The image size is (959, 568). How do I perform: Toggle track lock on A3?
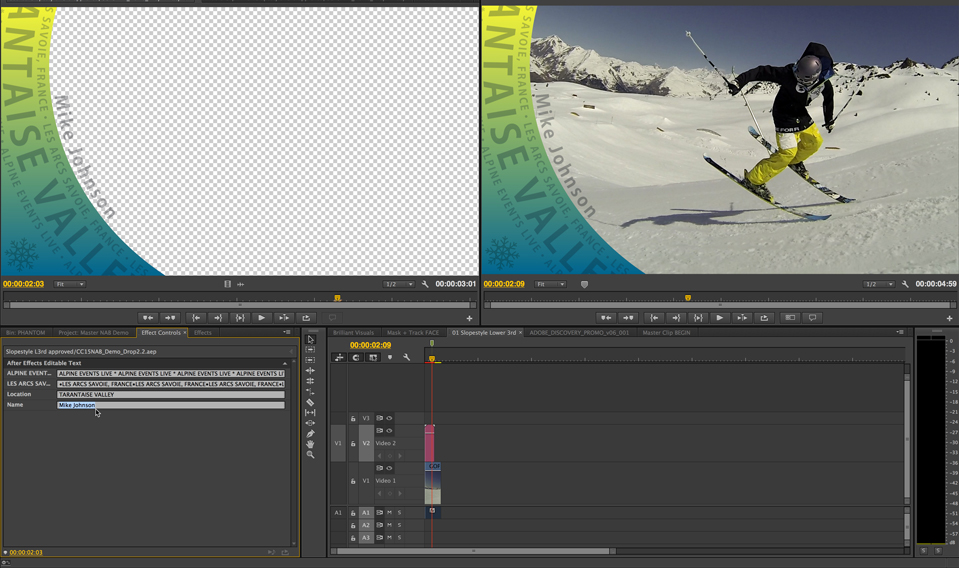click(x=353, y=538)
